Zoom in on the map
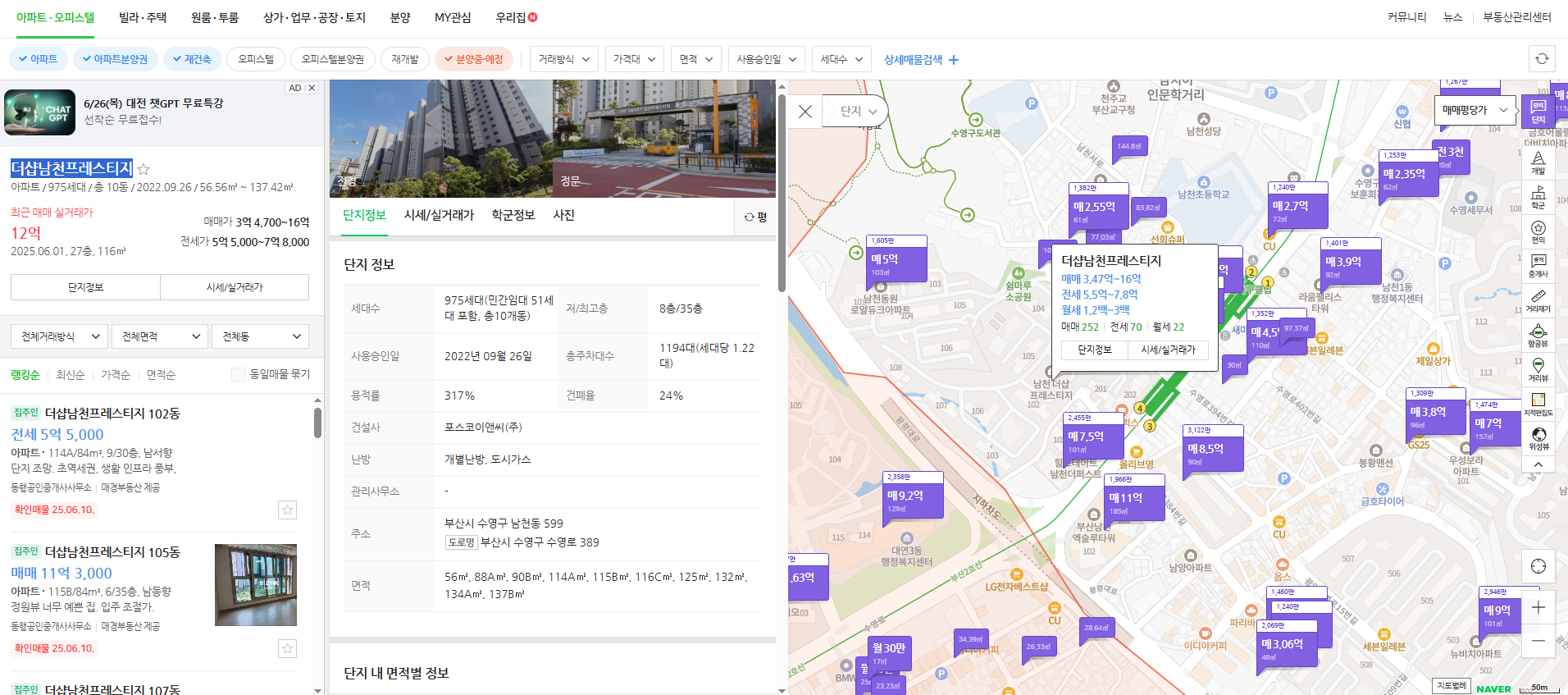Screen dimensions: 1568x695 tap(1538, 607)
